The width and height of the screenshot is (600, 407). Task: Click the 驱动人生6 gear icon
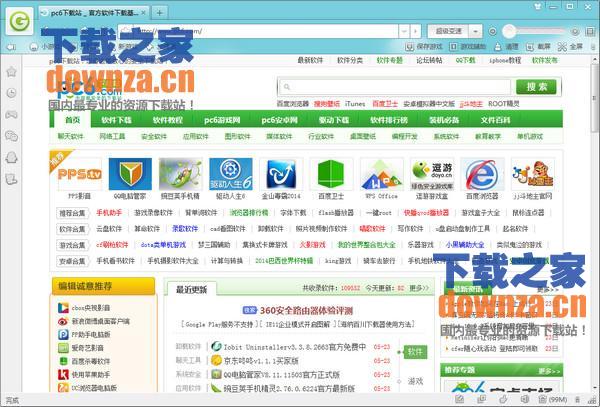point(231,174)
